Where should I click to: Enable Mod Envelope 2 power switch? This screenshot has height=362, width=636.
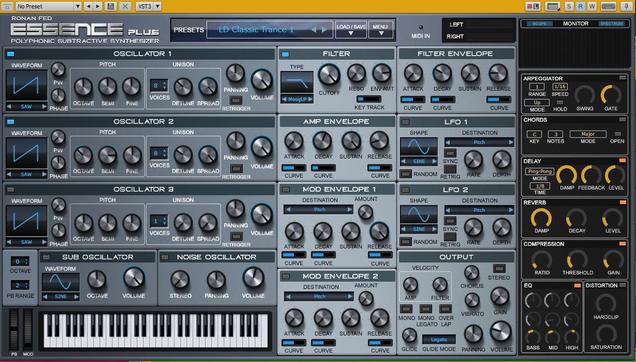click(286, 276)
